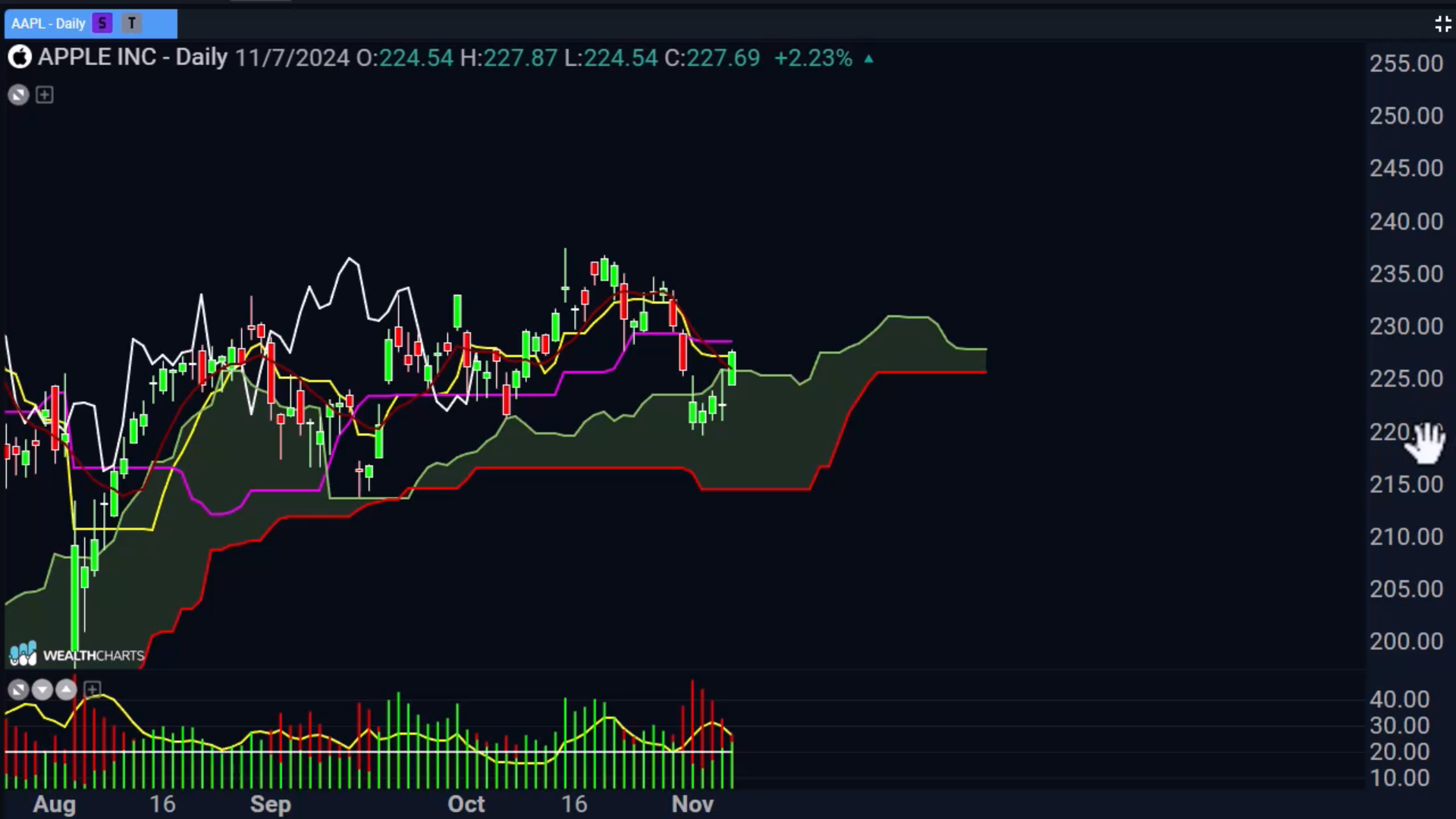Click the gray T badge on the tab
The image size is (1456, 819).
(x=132, y=24)
